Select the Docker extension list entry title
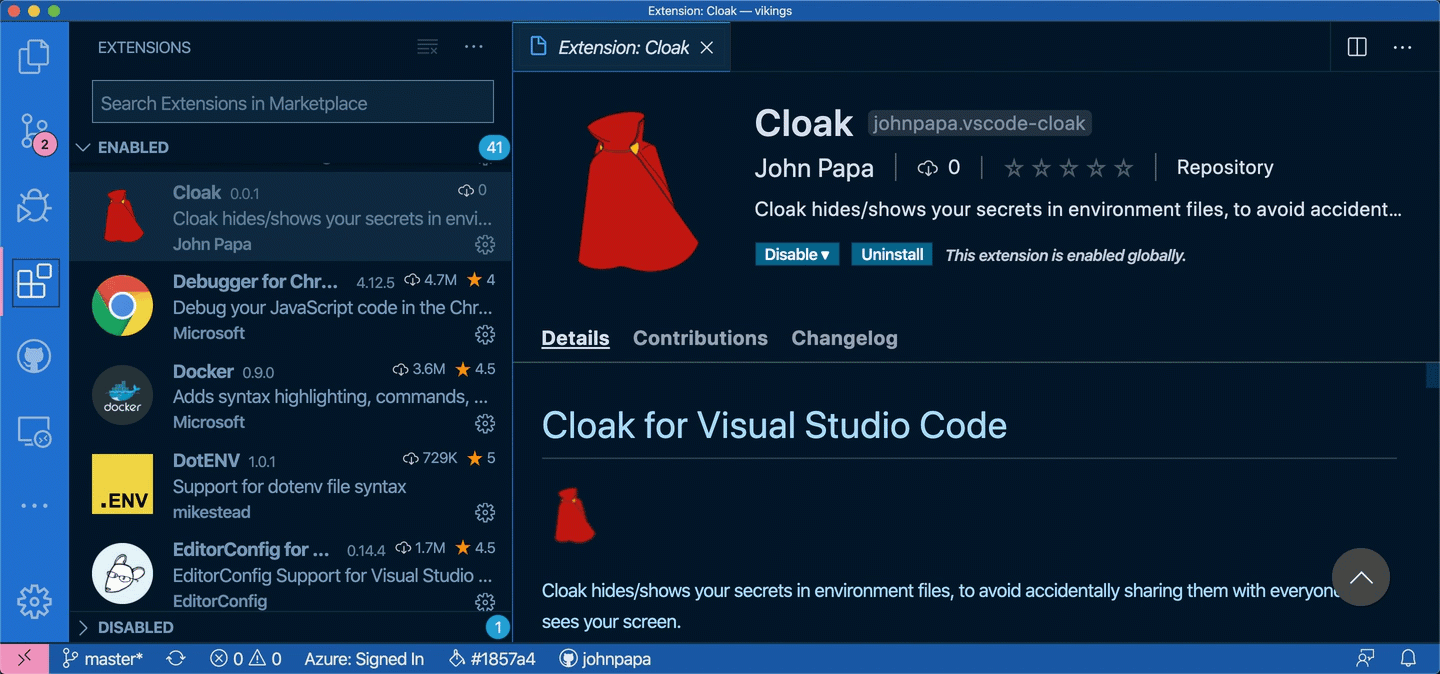 (x=203, y=371)
